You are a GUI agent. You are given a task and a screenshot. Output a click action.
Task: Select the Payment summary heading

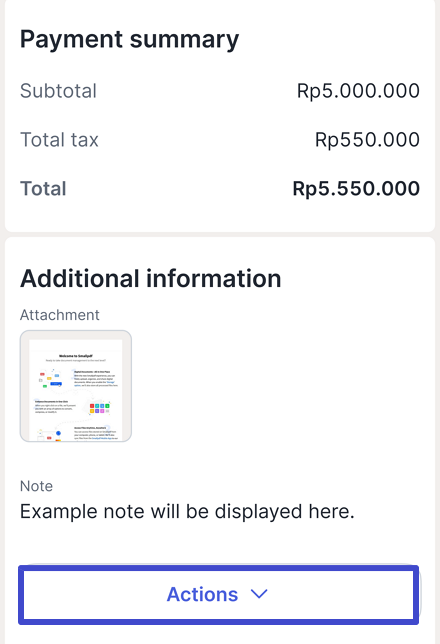coord(129,40)
